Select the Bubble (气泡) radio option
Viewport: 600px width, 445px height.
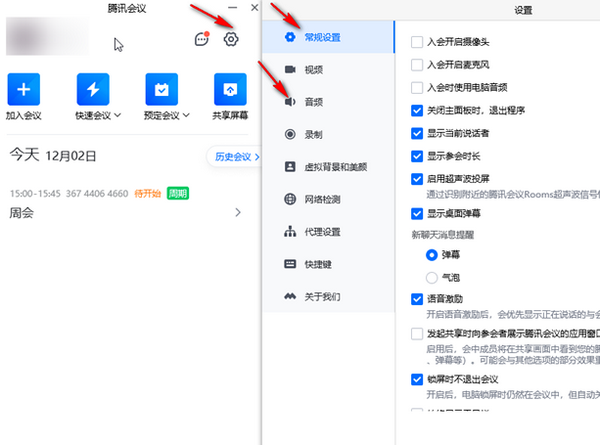click(432, 276)
